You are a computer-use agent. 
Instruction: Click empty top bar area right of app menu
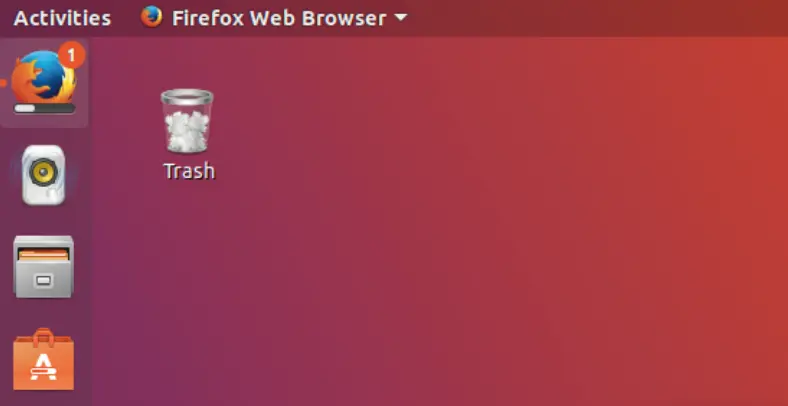pos(593,18)
